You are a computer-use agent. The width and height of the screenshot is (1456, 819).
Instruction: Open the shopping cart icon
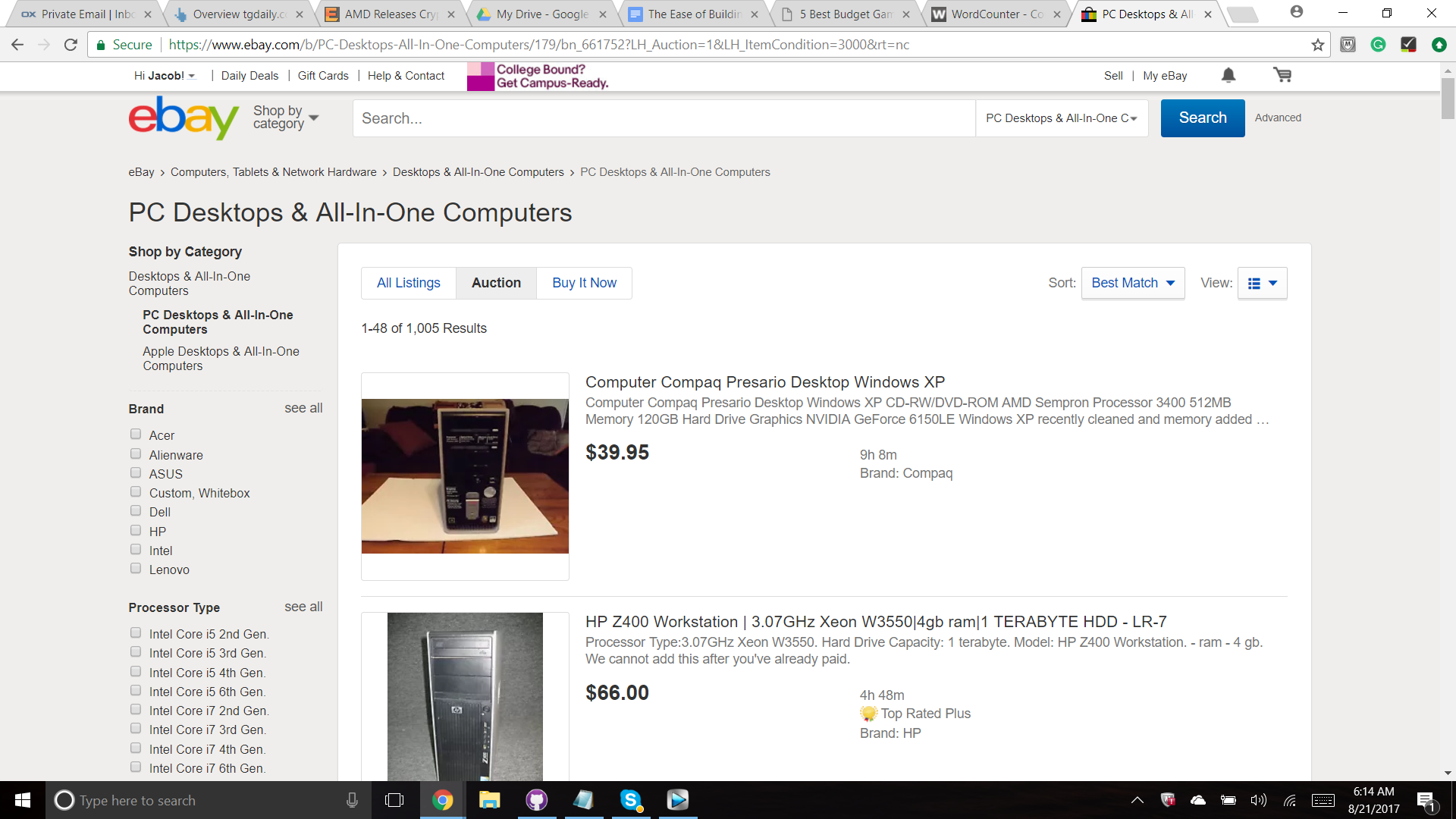(x=1282, y=75)
